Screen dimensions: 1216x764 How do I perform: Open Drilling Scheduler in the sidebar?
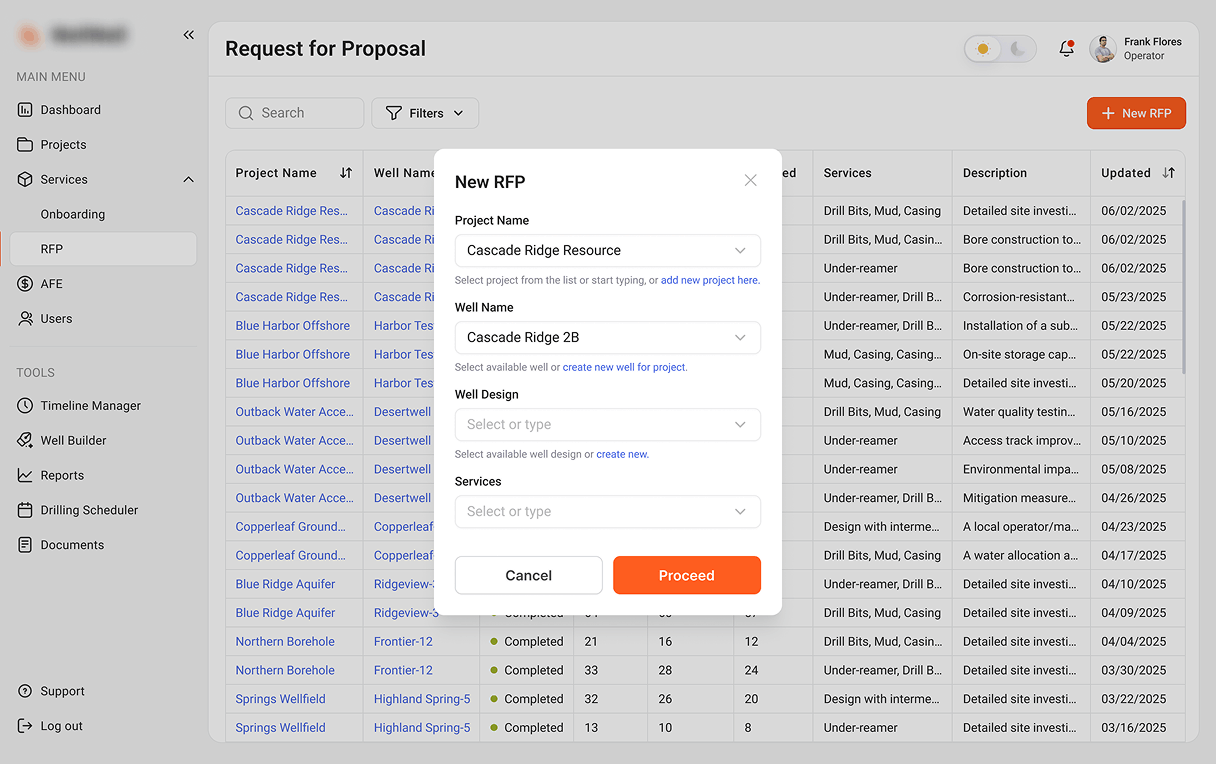click(x=89, y=510)
